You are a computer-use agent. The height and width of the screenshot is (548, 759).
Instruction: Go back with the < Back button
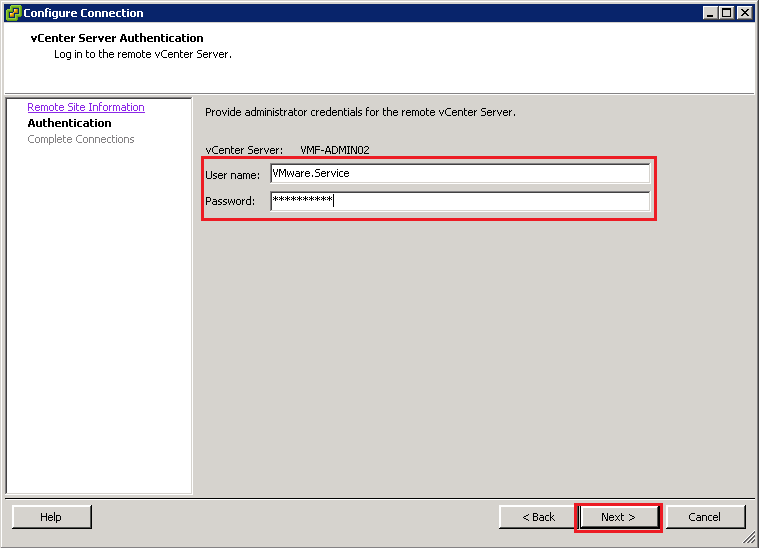[538, 517]
